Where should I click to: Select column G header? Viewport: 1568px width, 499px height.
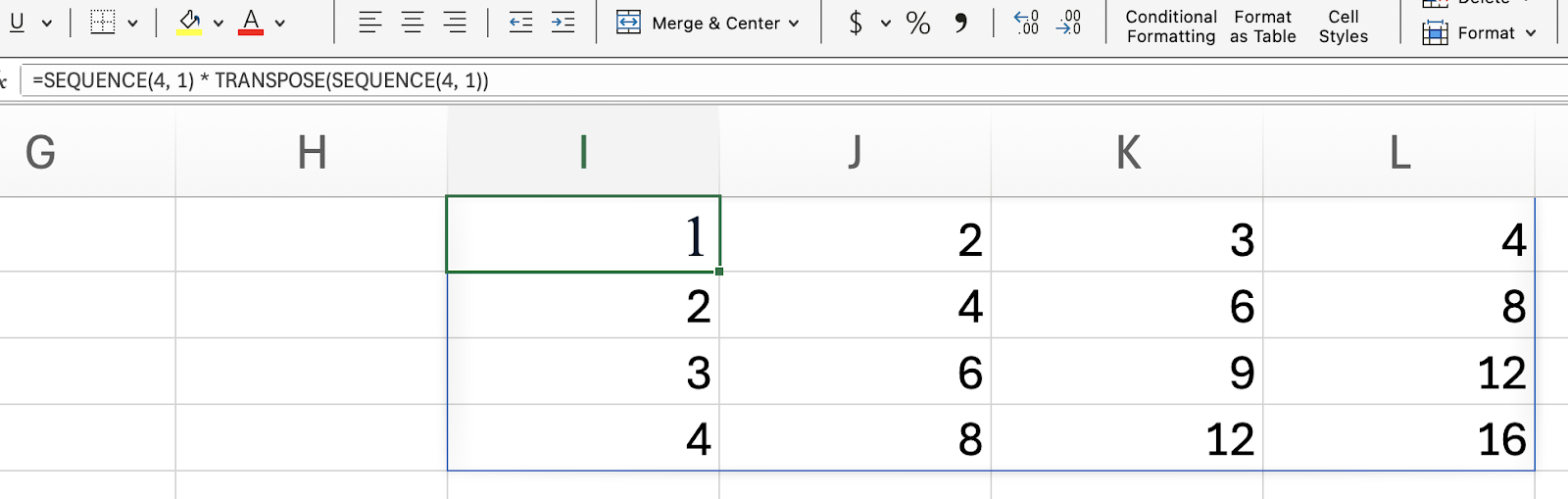tap(87, 152)
